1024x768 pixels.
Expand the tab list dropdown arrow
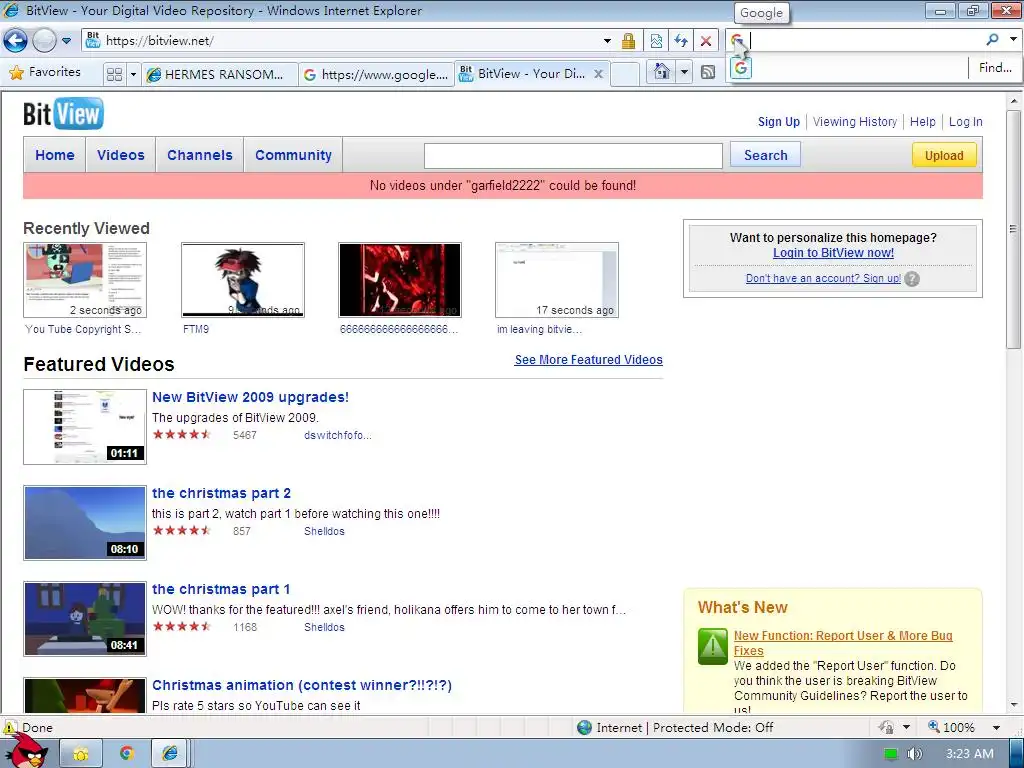(x=133, y=74)
